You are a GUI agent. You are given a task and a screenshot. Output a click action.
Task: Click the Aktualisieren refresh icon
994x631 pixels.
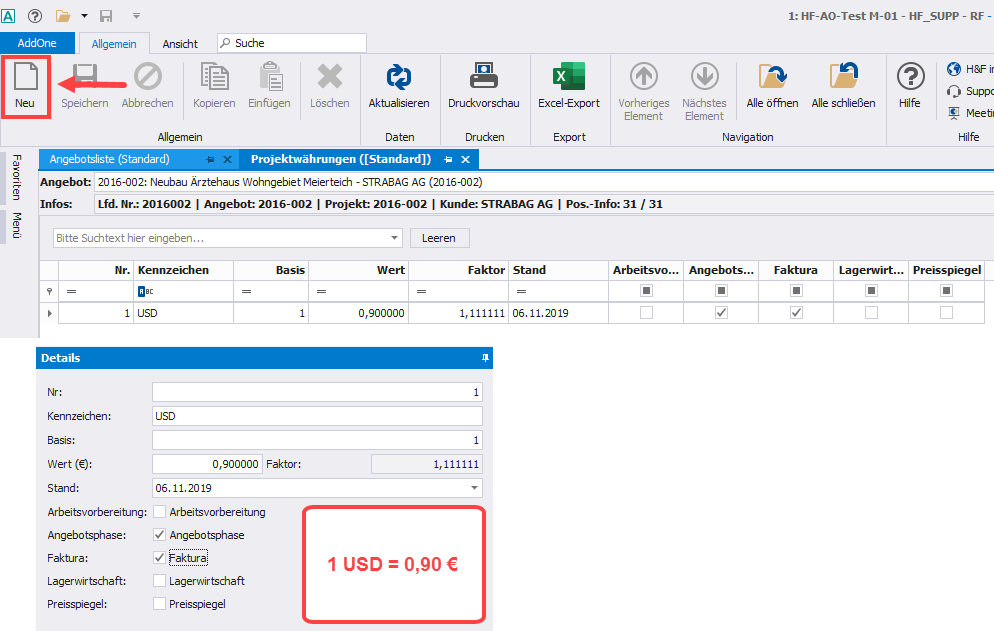pos(398,78)
